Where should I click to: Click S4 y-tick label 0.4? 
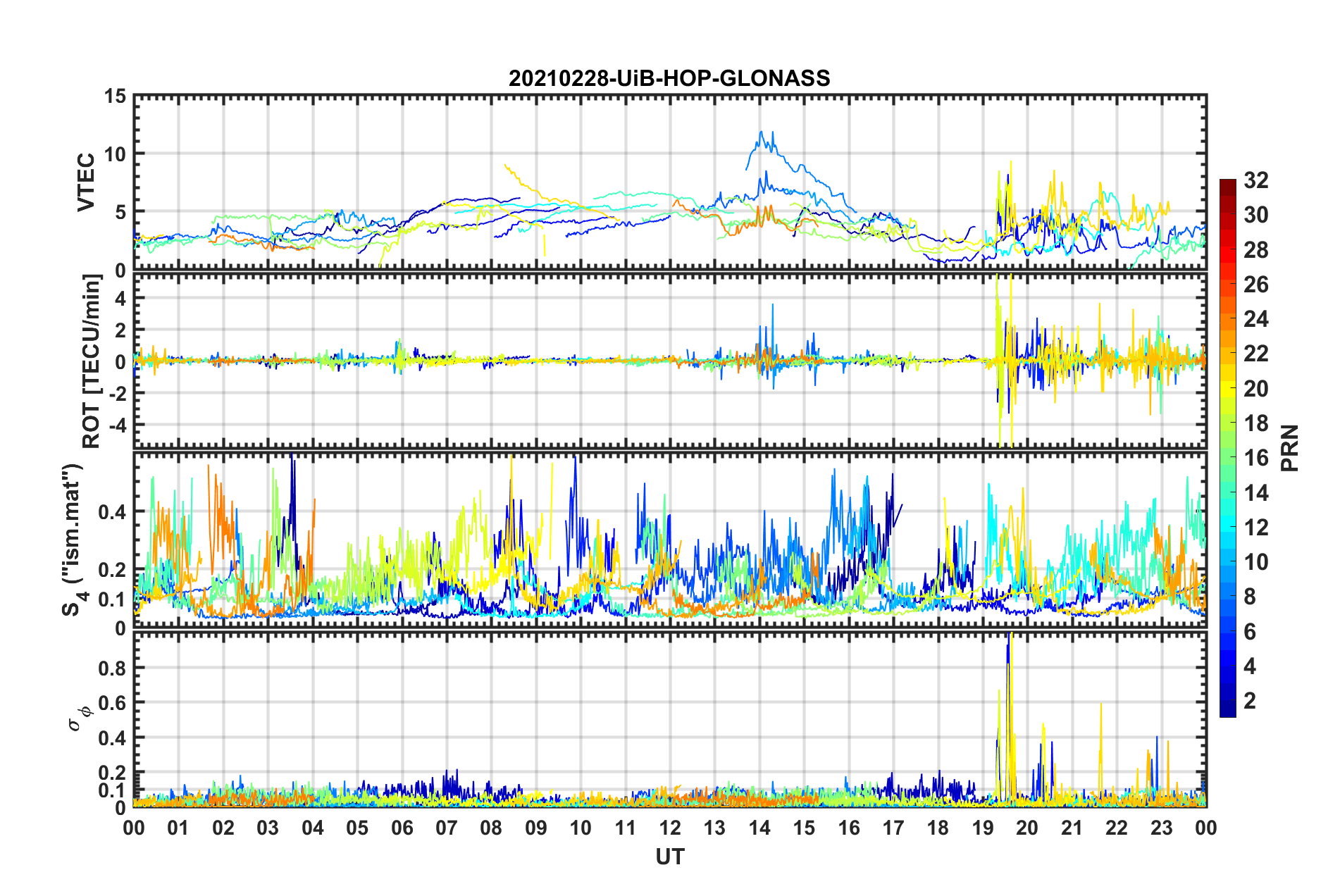pyautogui.click(x=113, y=511)
